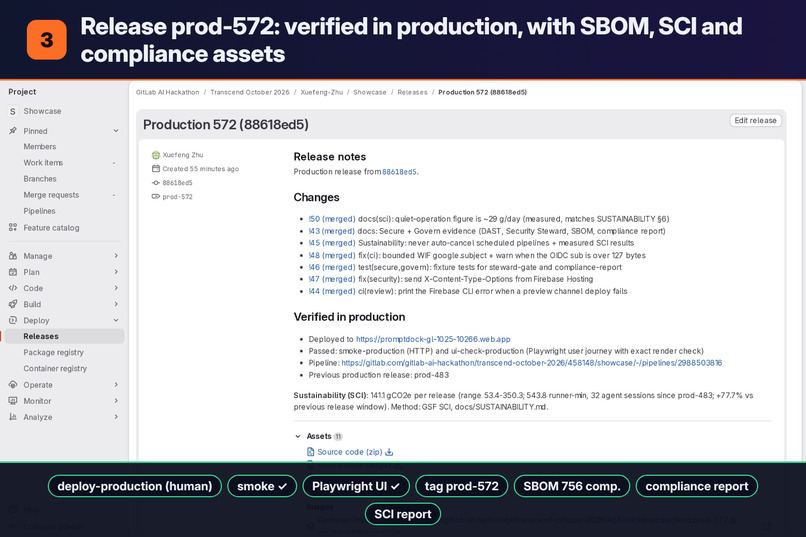
Task: Click the Plan calendar icon
Action: pos(13,272)
